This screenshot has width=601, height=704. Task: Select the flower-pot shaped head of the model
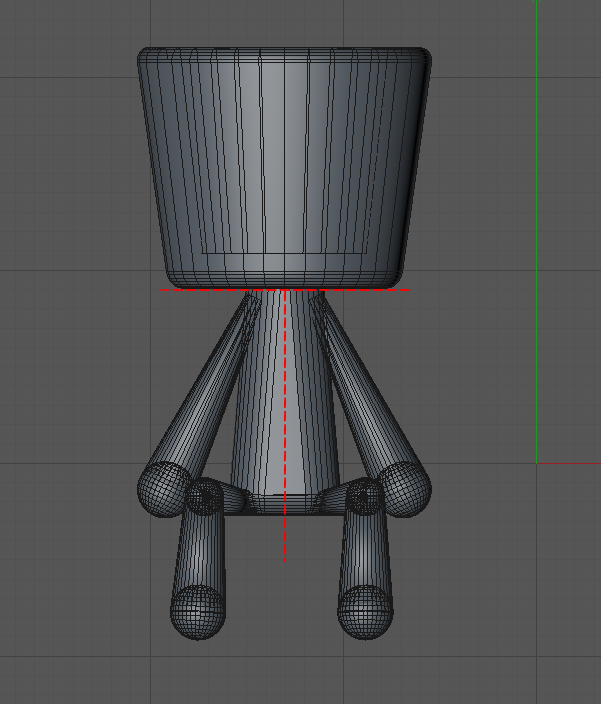coord(284,167)
